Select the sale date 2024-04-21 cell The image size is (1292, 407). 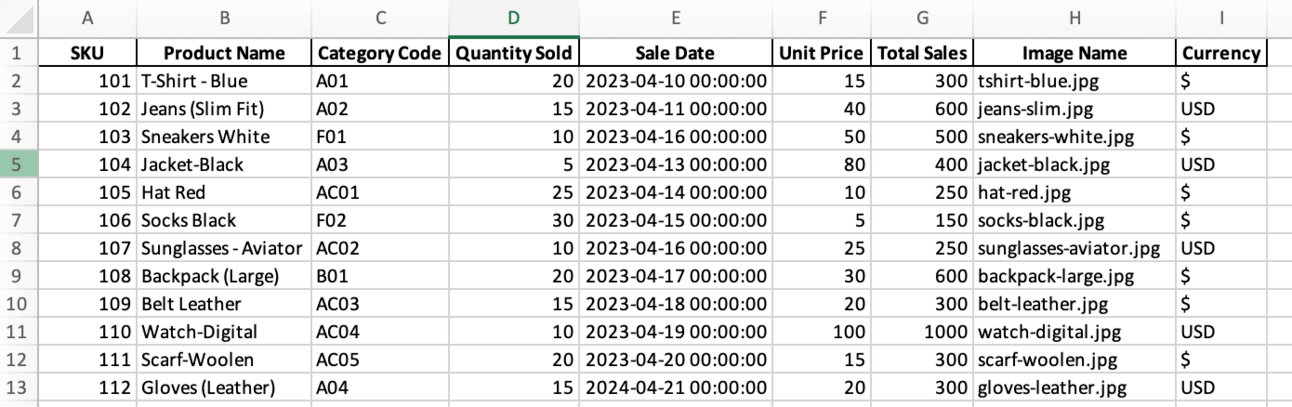(676, 387)
